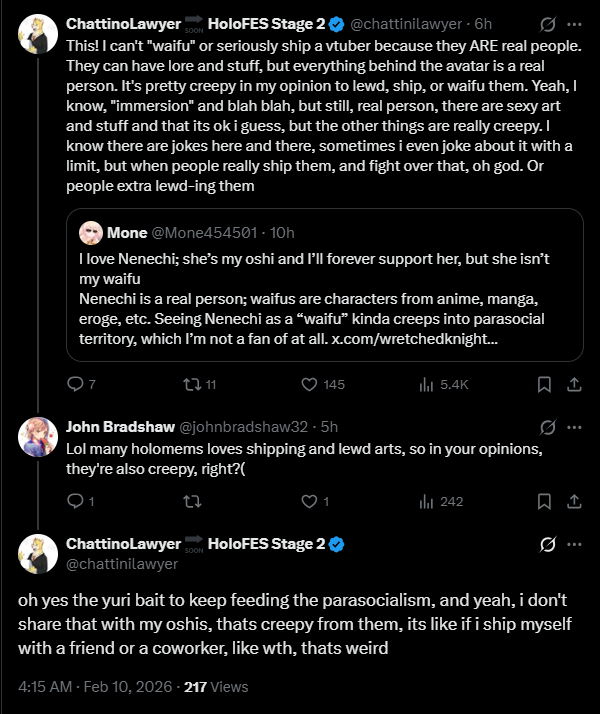Click Grok icon on top tweet
Screen dimensions: 600x714
[547, 22]
